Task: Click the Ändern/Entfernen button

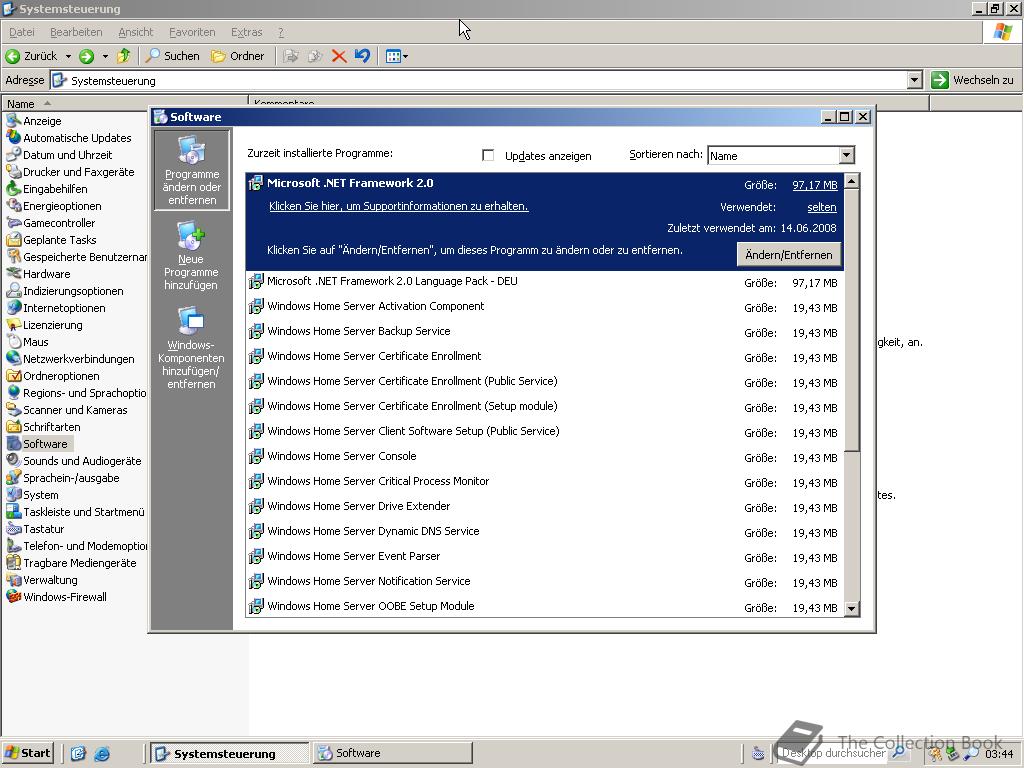Action: tap(788, 255)
